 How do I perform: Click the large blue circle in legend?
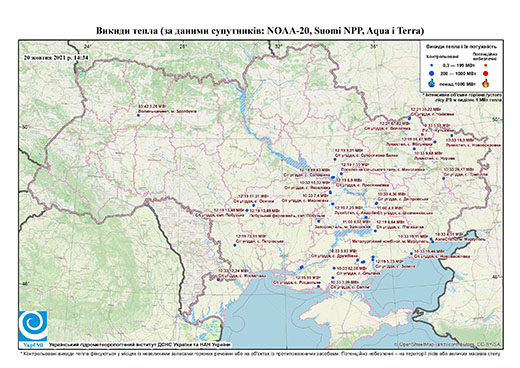(x=432, y=73)
